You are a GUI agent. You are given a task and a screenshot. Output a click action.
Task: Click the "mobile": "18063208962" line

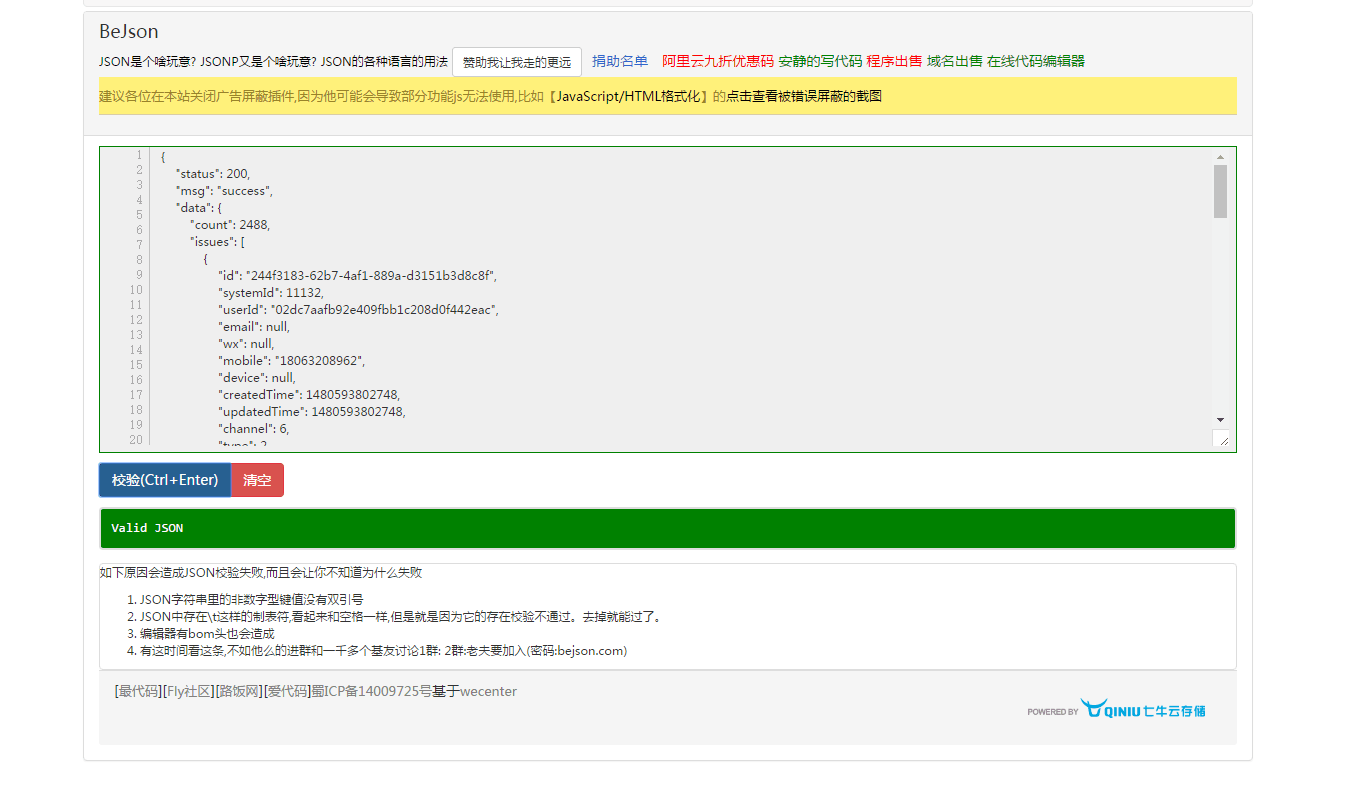[x=292, y=361]
